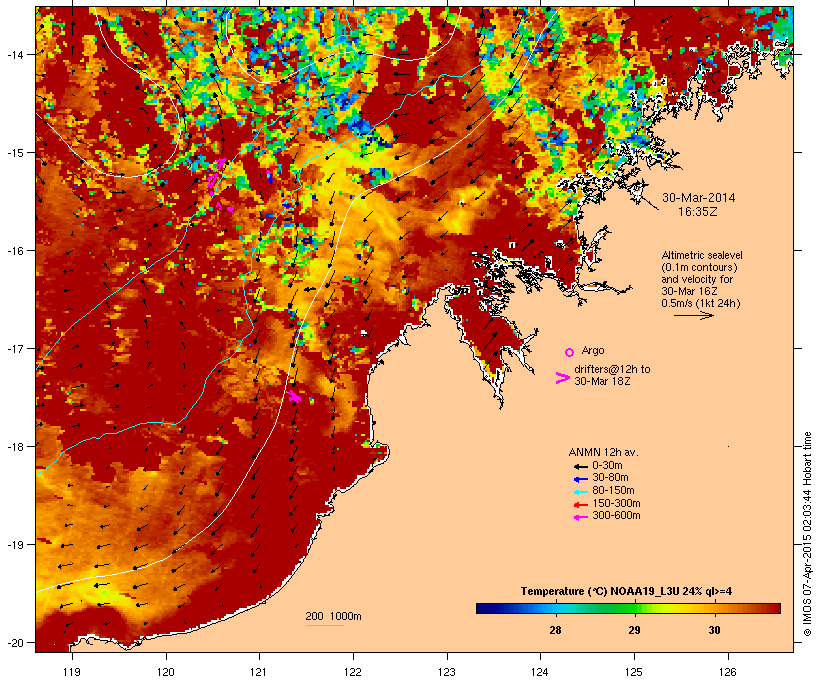
Task: Click the latitude axis label -19
Action: point(14,545)
